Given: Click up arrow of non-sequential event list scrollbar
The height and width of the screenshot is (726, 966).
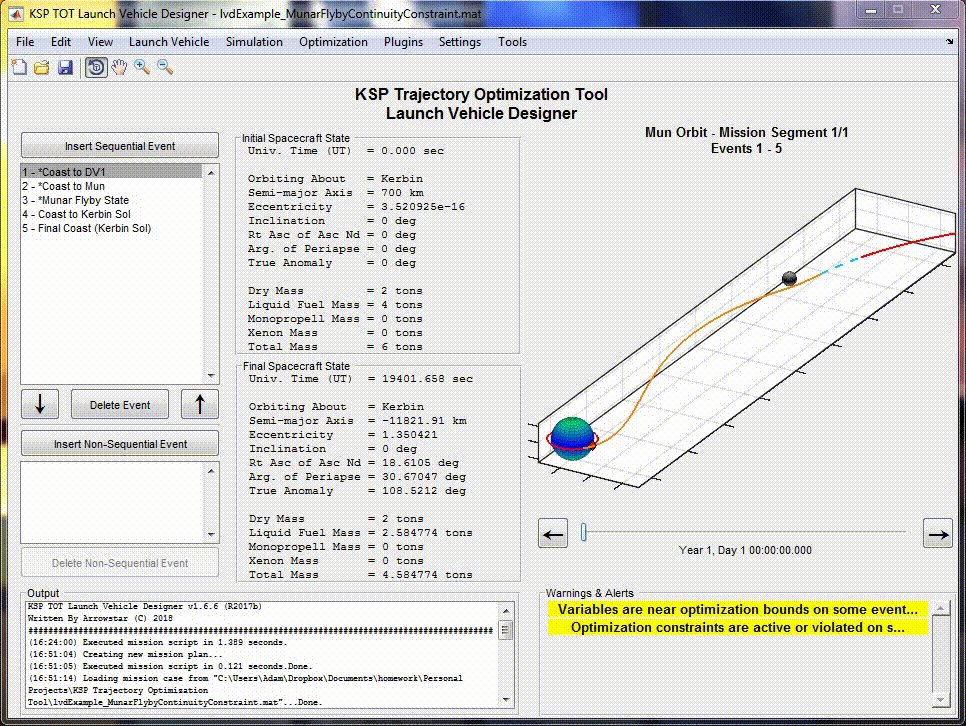Looking at the screenshot, I should click(x=211, y=471).
